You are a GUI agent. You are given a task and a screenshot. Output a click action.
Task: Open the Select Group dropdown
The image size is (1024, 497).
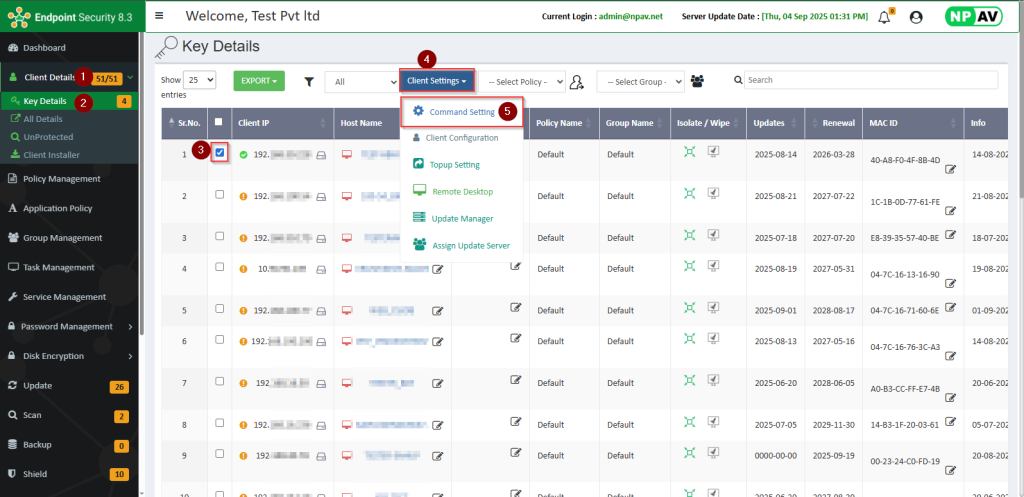(x=640, y=81)
